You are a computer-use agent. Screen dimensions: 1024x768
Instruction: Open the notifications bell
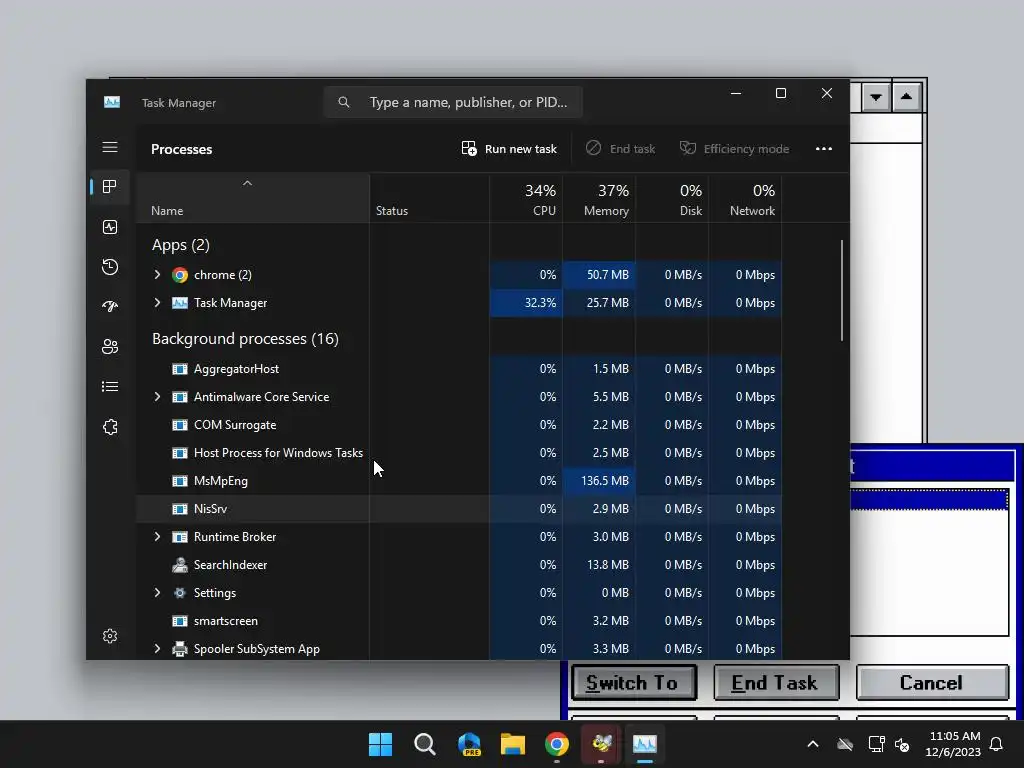(997, 744)
